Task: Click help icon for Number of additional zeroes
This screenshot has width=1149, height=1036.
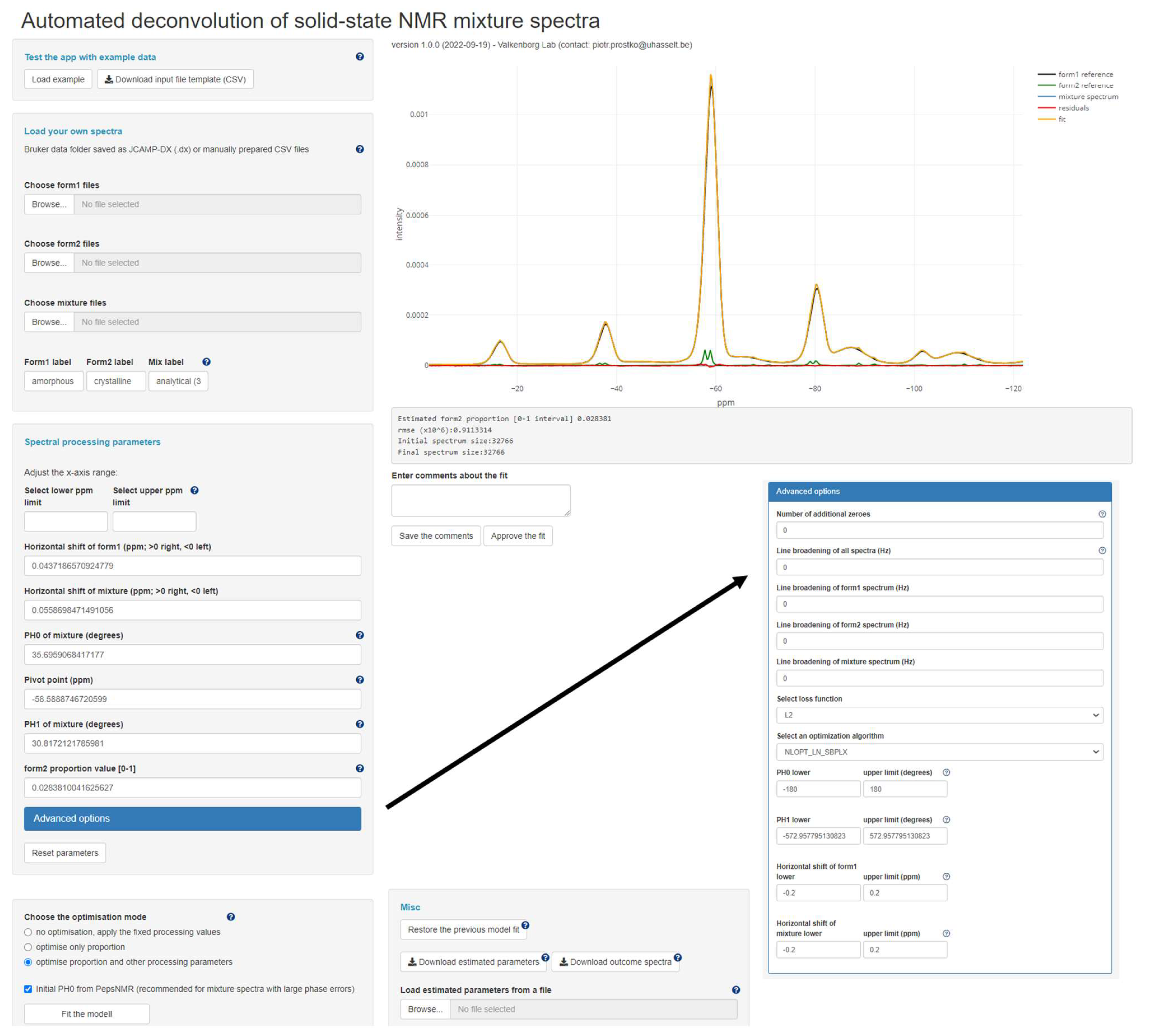Action: 1102,514
